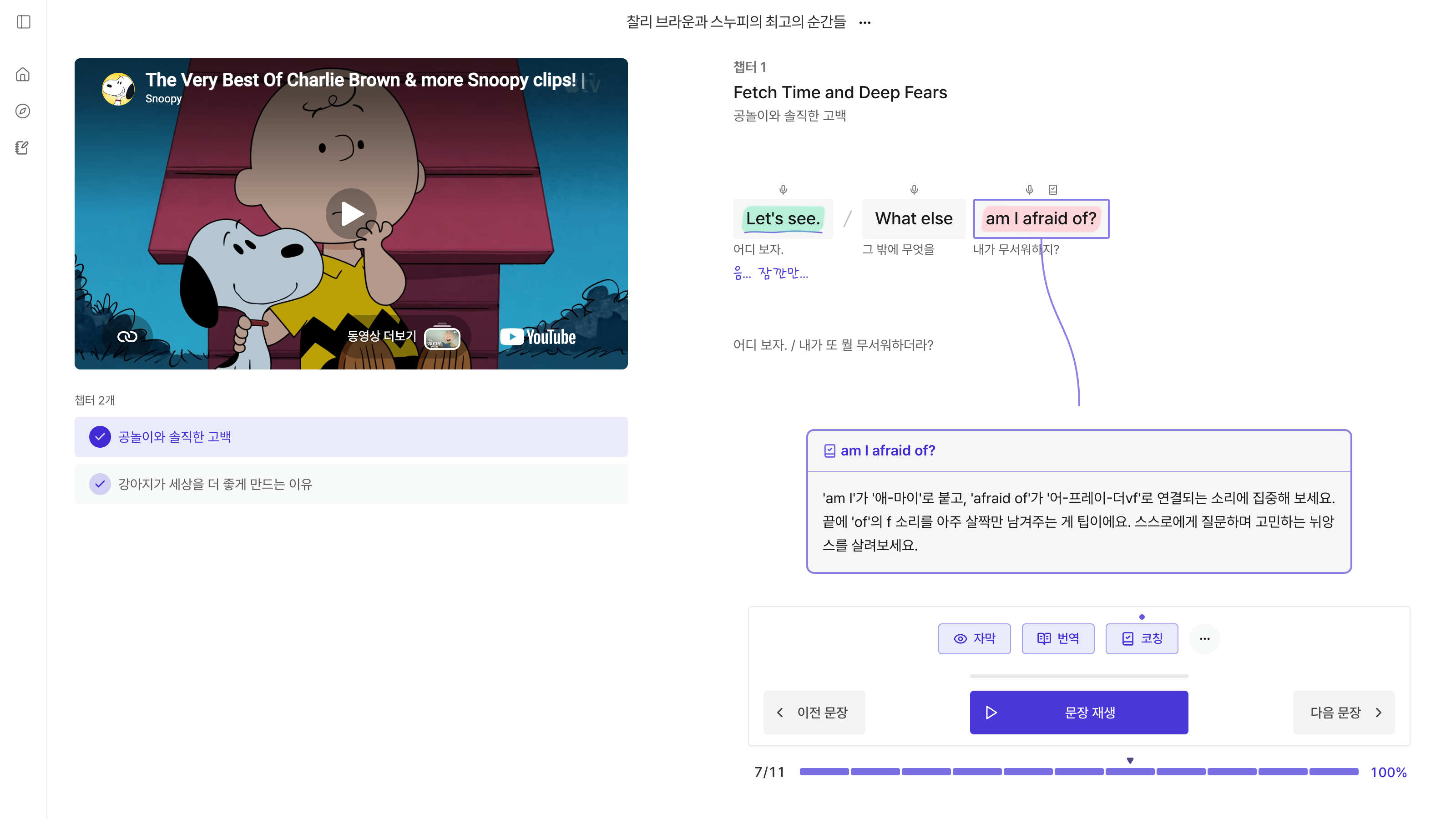1456x819 pixels.
Task: Click heading Fetch Time and Deep Fears
Action: coord(840,92)
